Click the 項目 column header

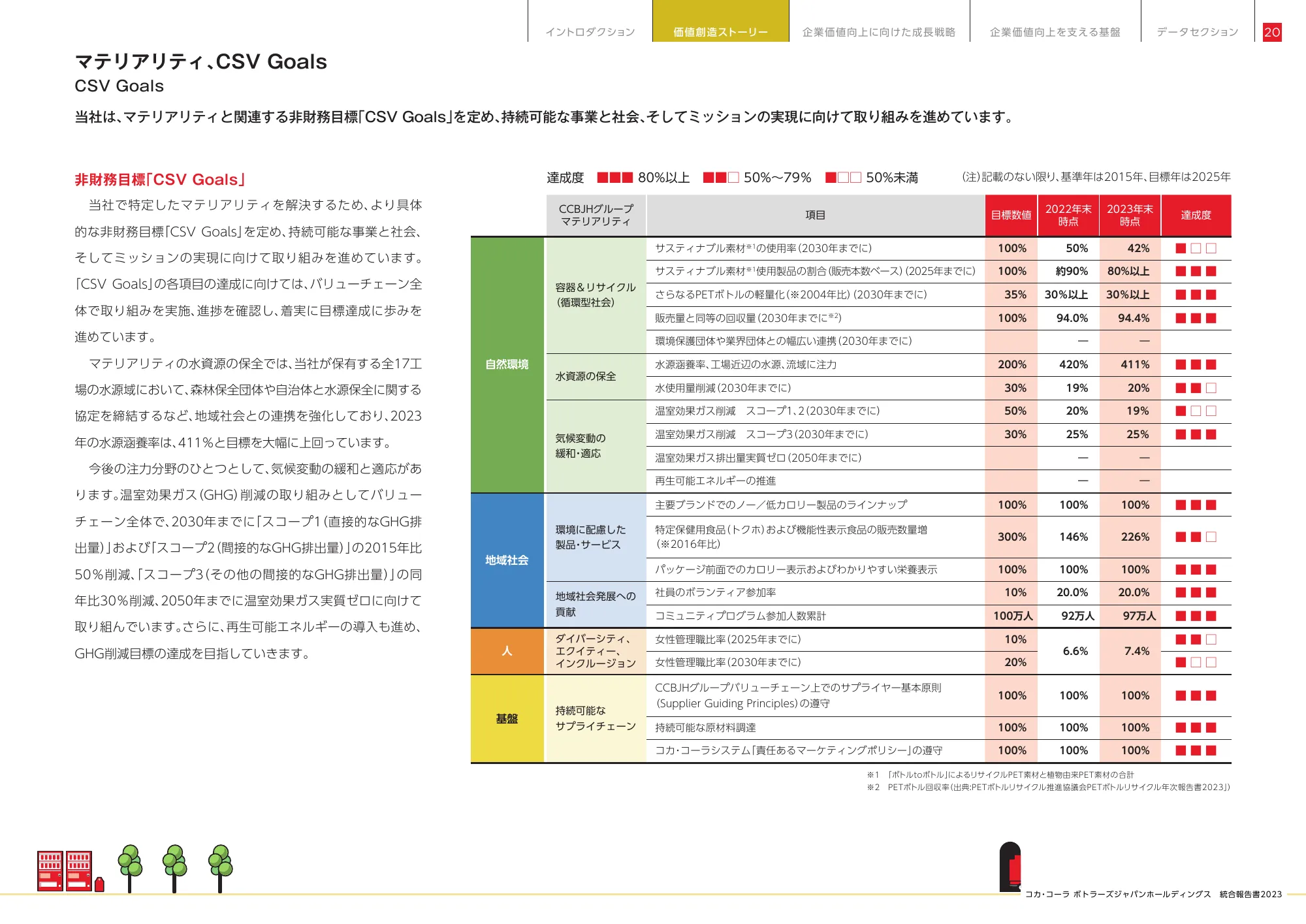(x=816, y=215)
